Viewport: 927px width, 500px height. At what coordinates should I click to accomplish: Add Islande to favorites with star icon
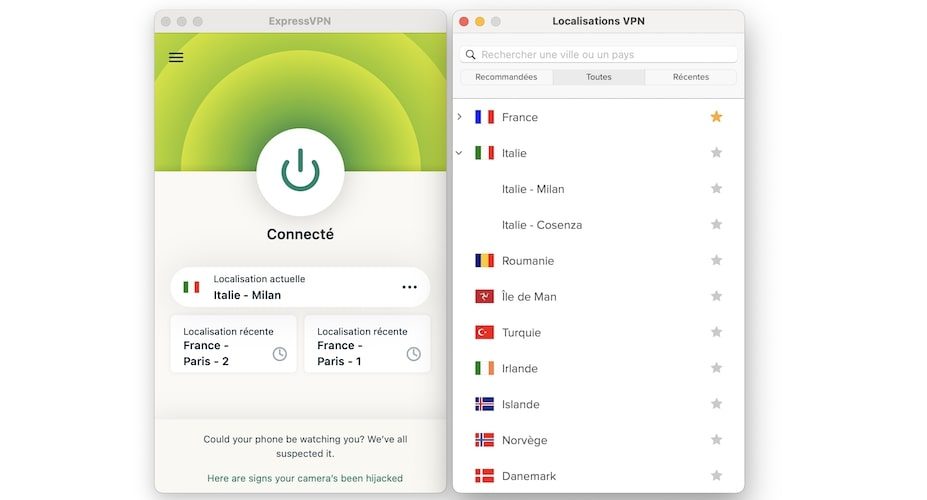click(716, 404)
